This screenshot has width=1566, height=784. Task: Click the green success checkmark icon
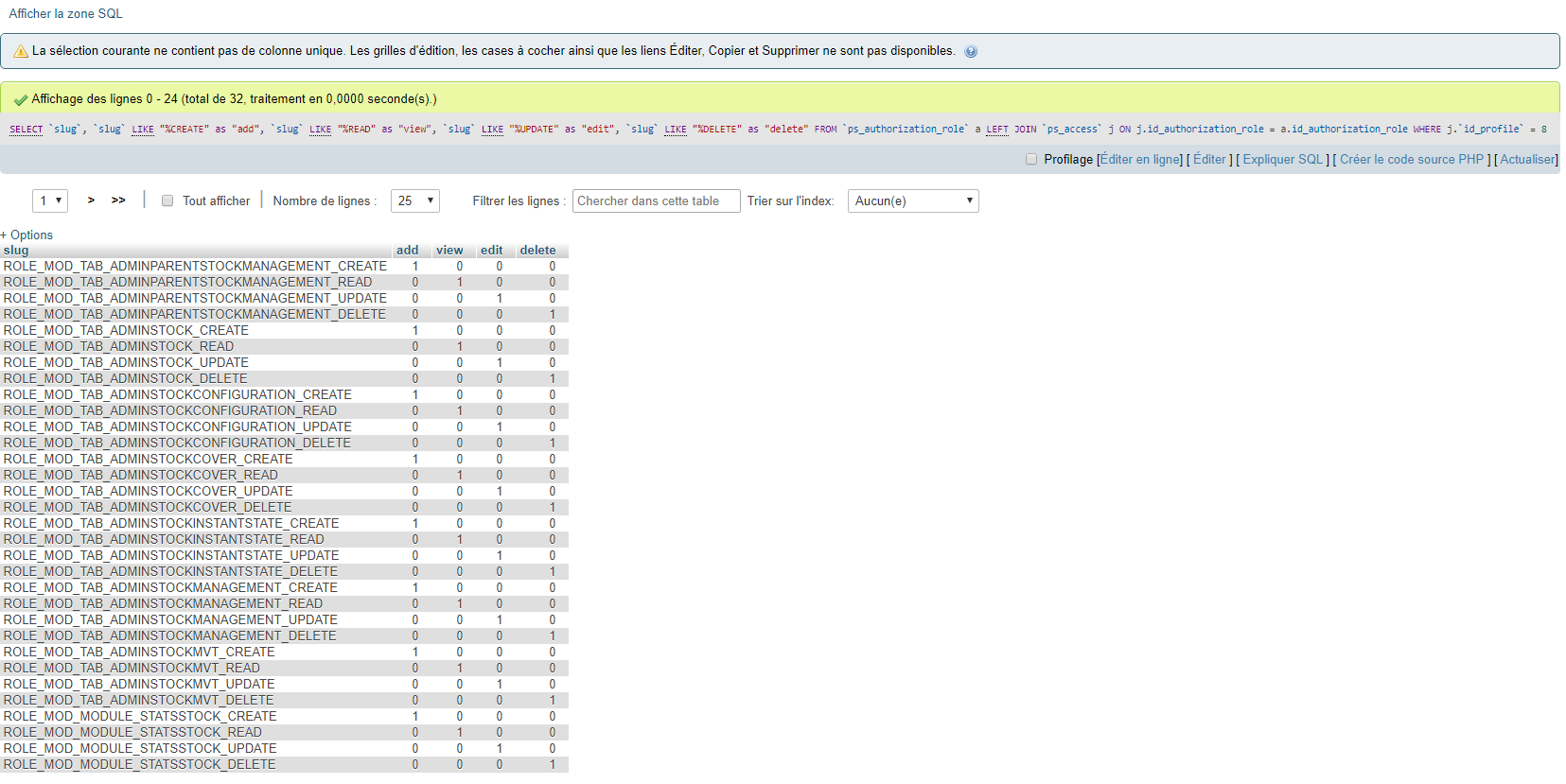point(21,99)
